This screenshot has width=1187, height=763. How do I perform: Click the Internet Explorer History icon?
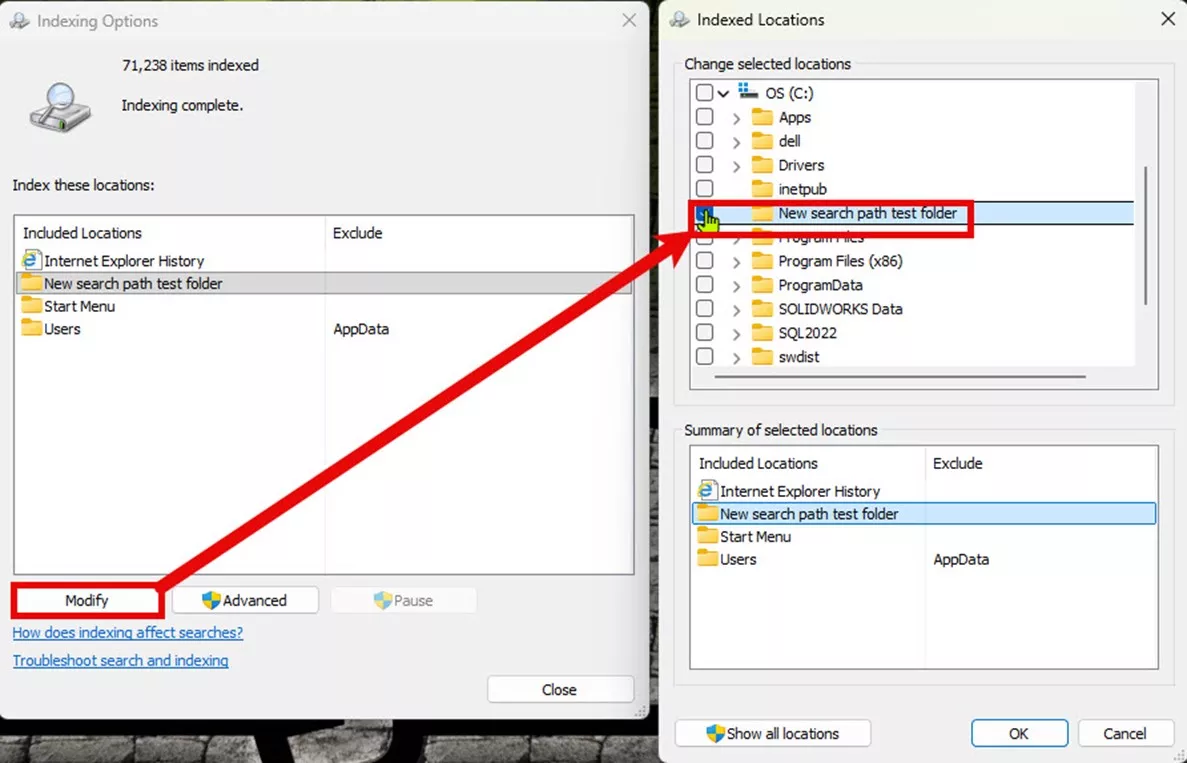pyautogui.click(x=30, y=260)
